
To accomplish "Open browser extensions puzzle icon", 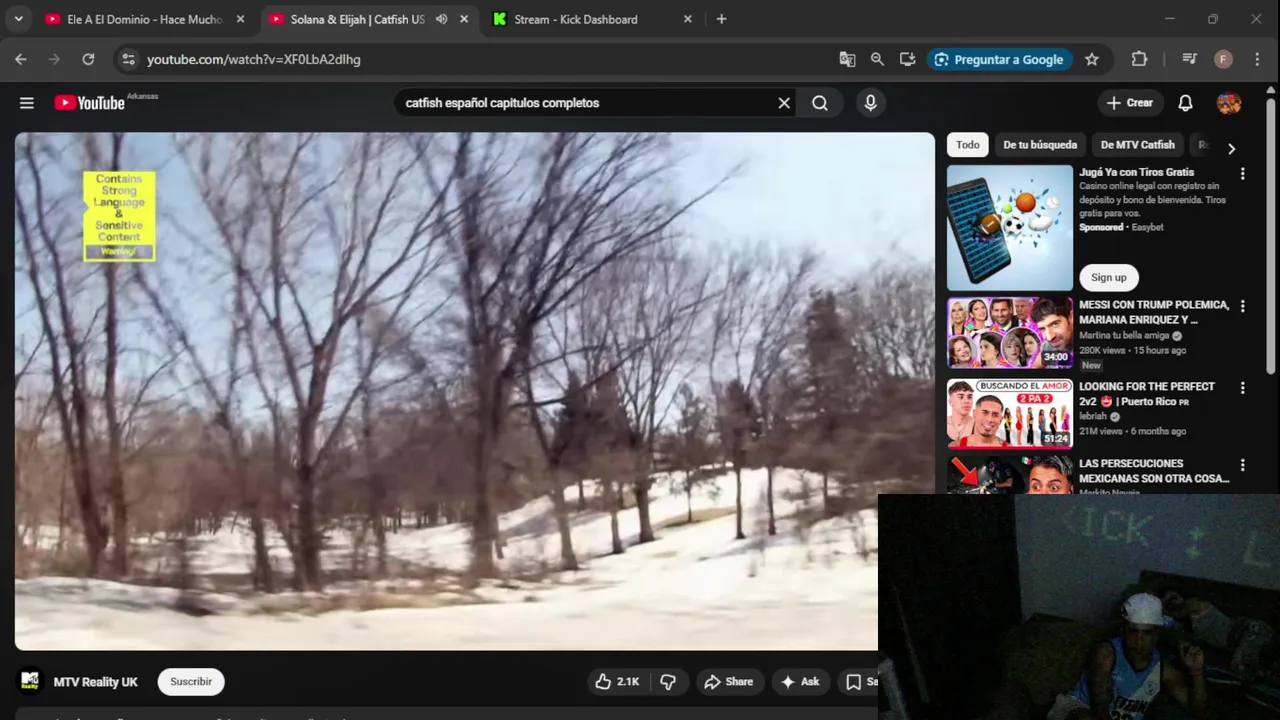I will tap(1139, 59).
